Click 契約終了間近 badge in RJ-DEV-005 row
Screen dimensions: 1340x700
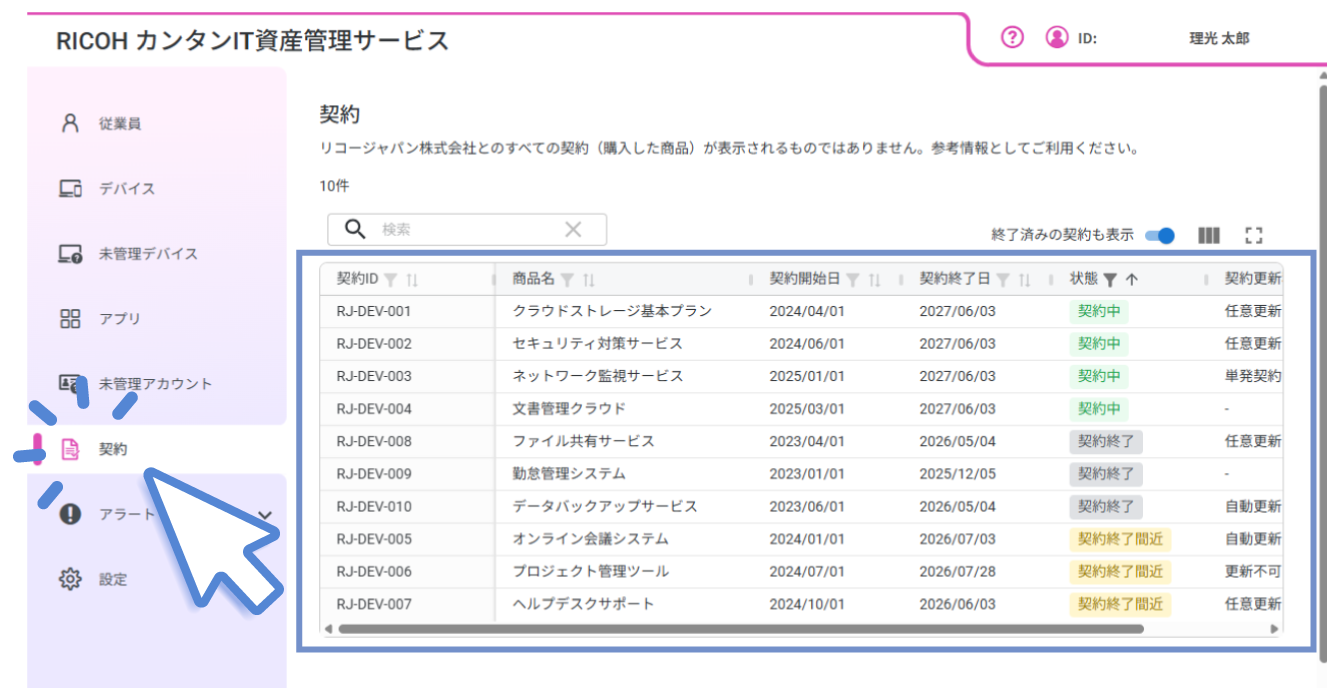tap(1120, 539)
